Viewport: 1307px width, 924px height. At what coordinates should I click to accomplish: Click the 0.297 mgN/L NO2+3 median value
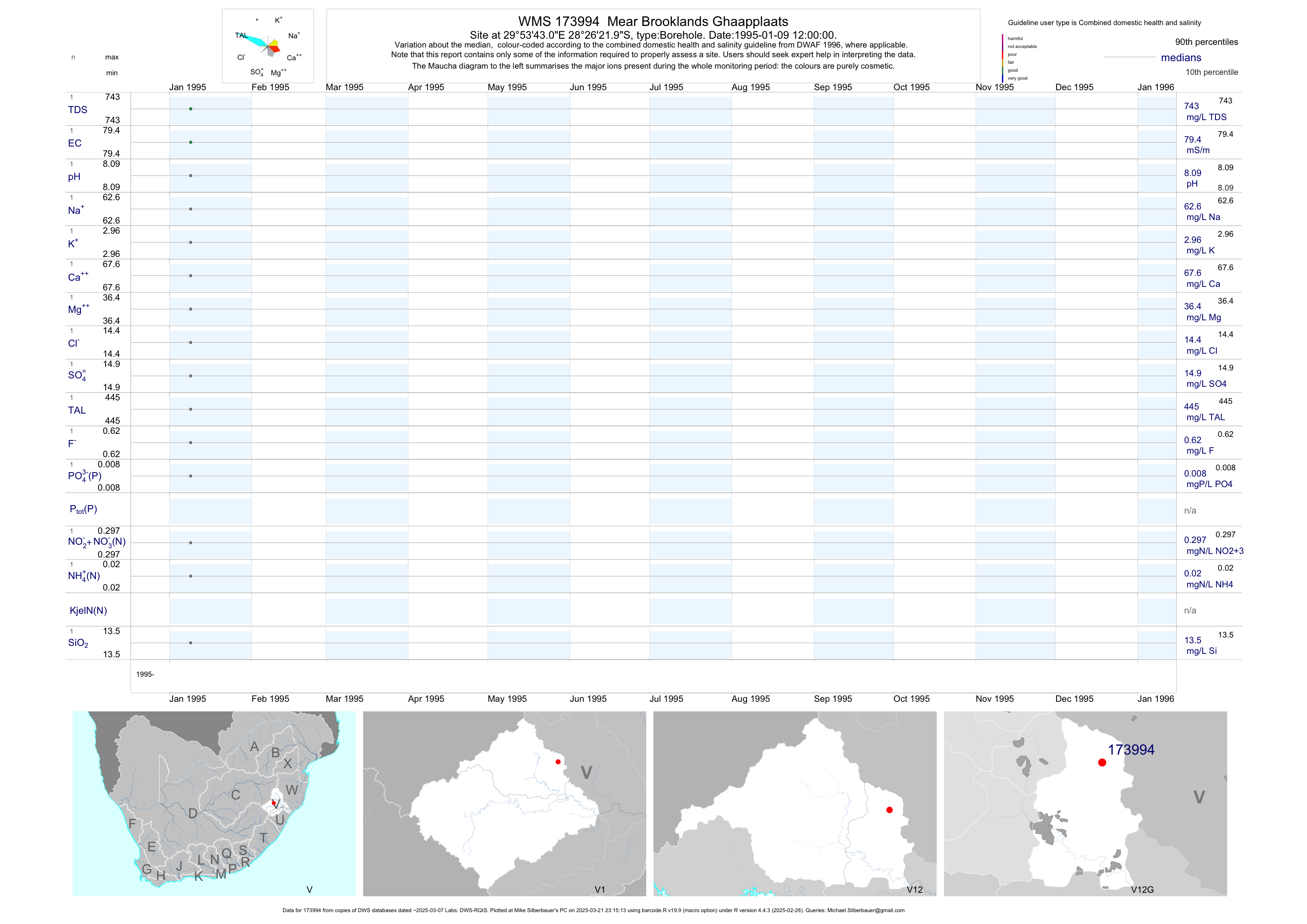pos(1195,540)
